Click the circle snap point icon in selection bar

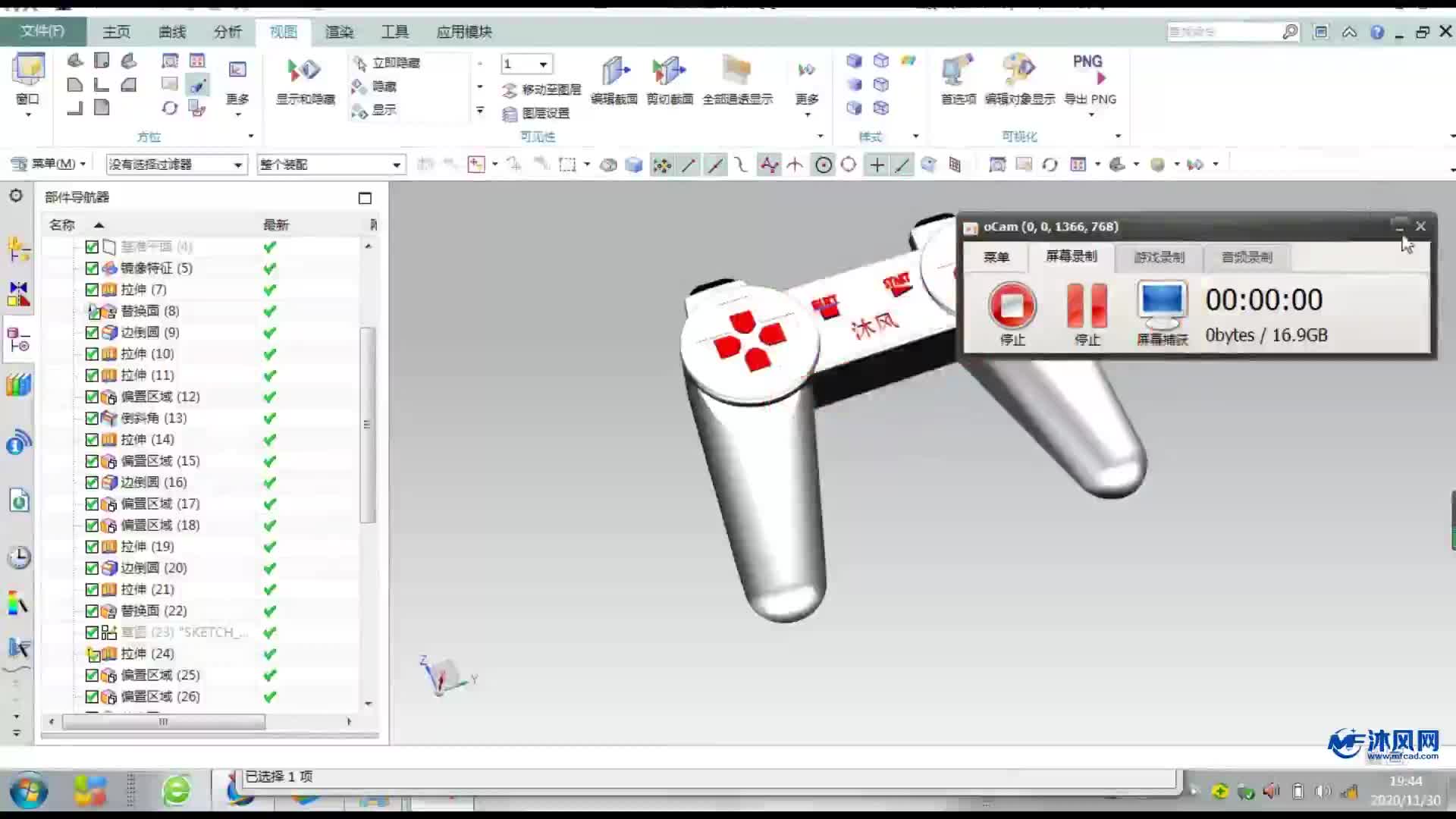click(x=849, y=165)
